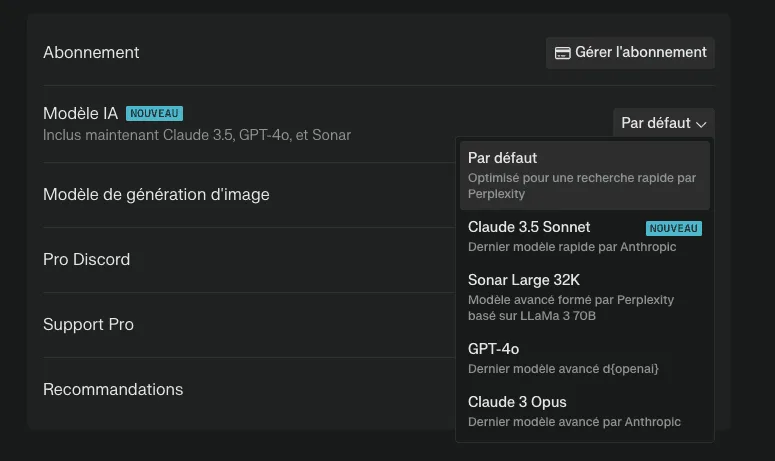
Task: Select GPT-4o from model list
Action: coord(585,358)
